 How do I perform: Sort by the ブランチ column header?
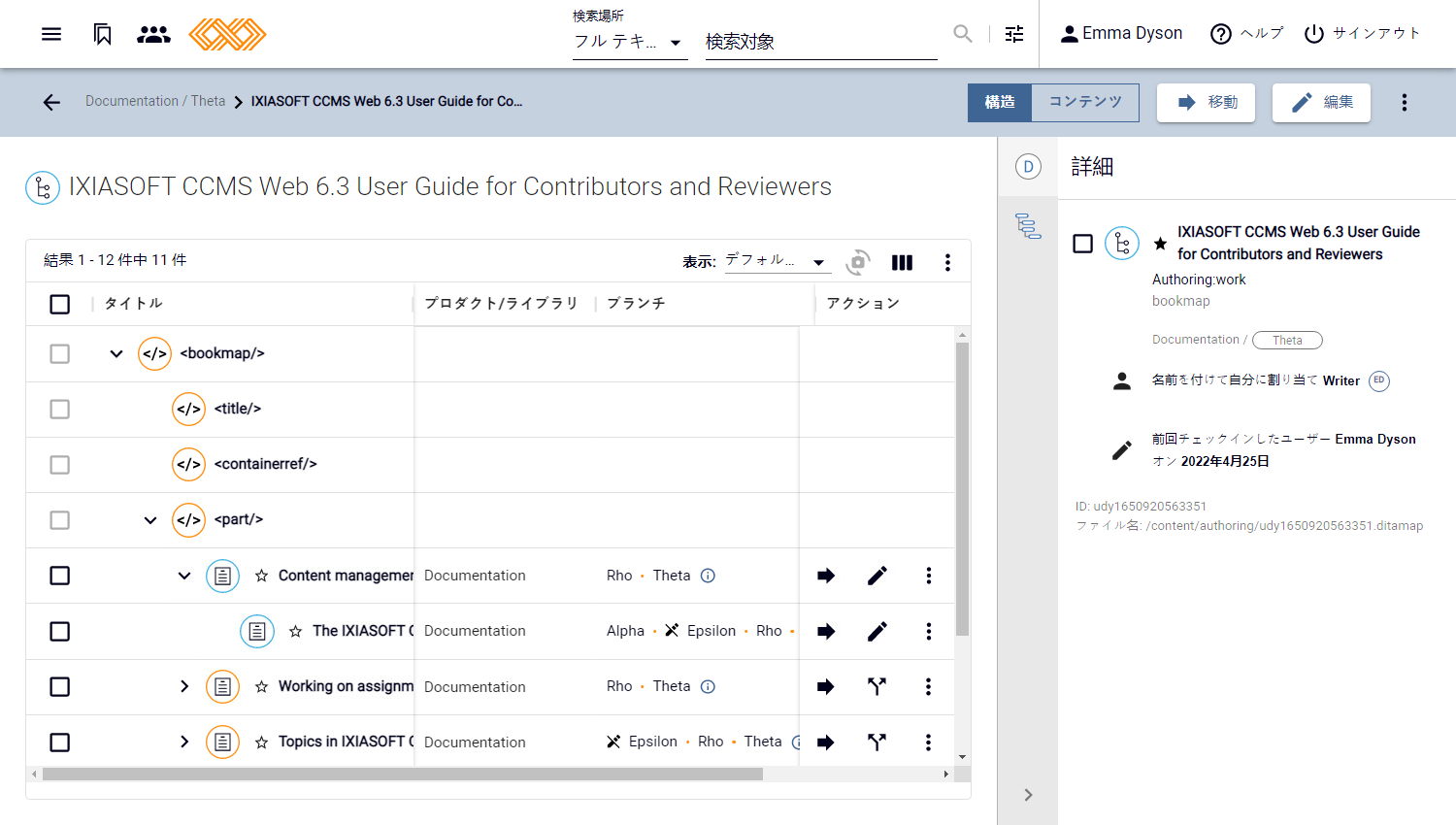(637, 304)
